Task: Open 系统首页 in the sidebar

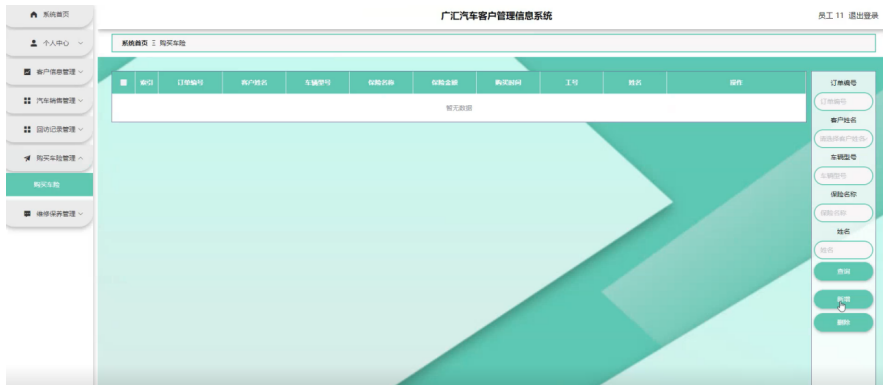Action: (50, 15)
